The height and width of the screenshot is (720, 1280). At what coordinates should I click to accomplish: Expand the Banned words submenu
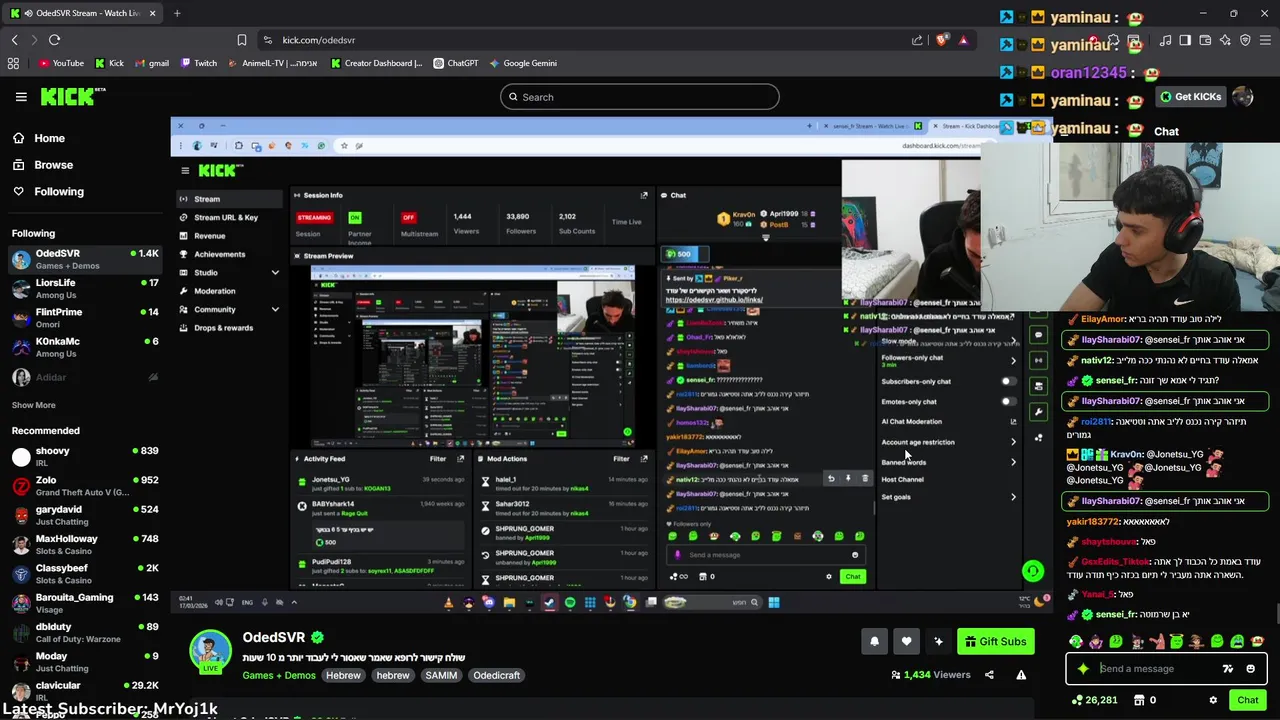click(1013, 462)
